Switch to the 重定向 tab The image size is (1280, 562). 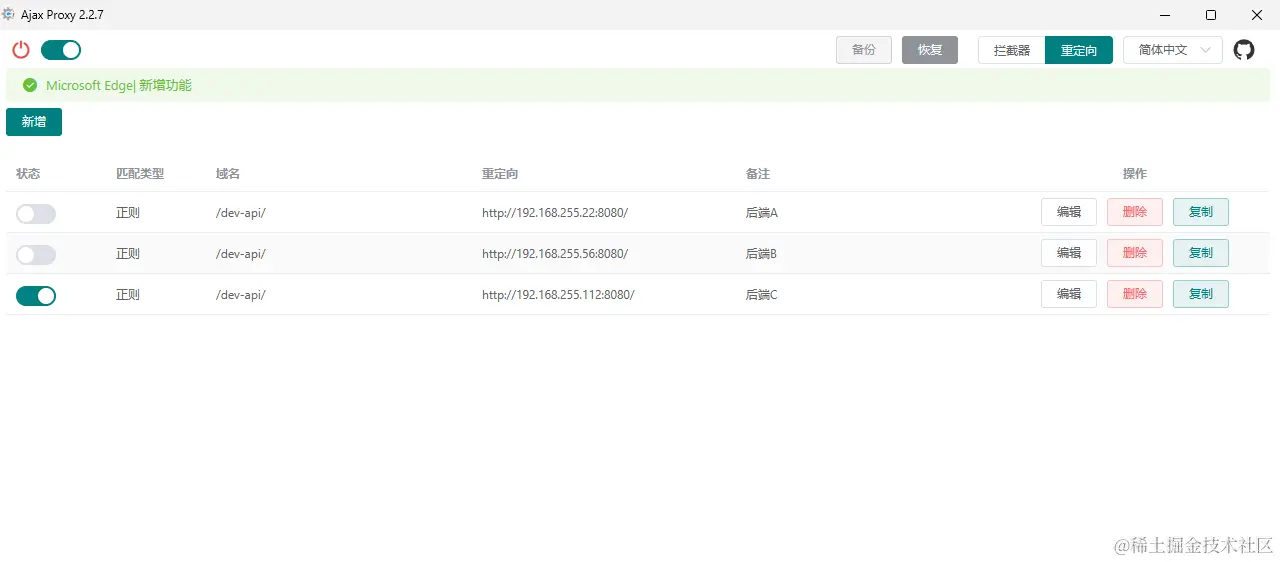tap(1079, 50)
